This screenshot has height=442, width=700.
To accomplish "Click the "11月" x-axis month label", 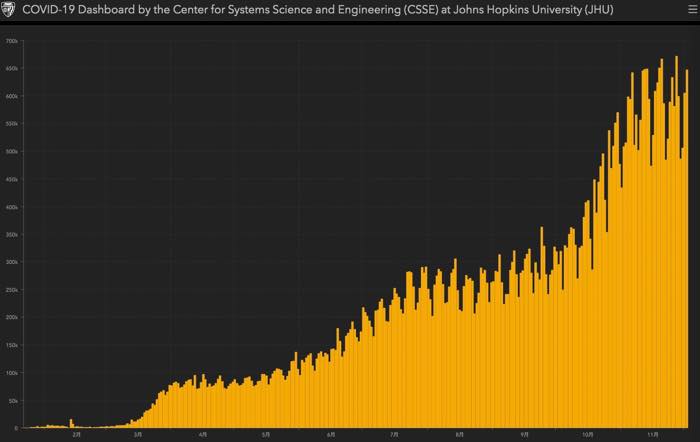I will pyautogui.click(x=652, y=434).
